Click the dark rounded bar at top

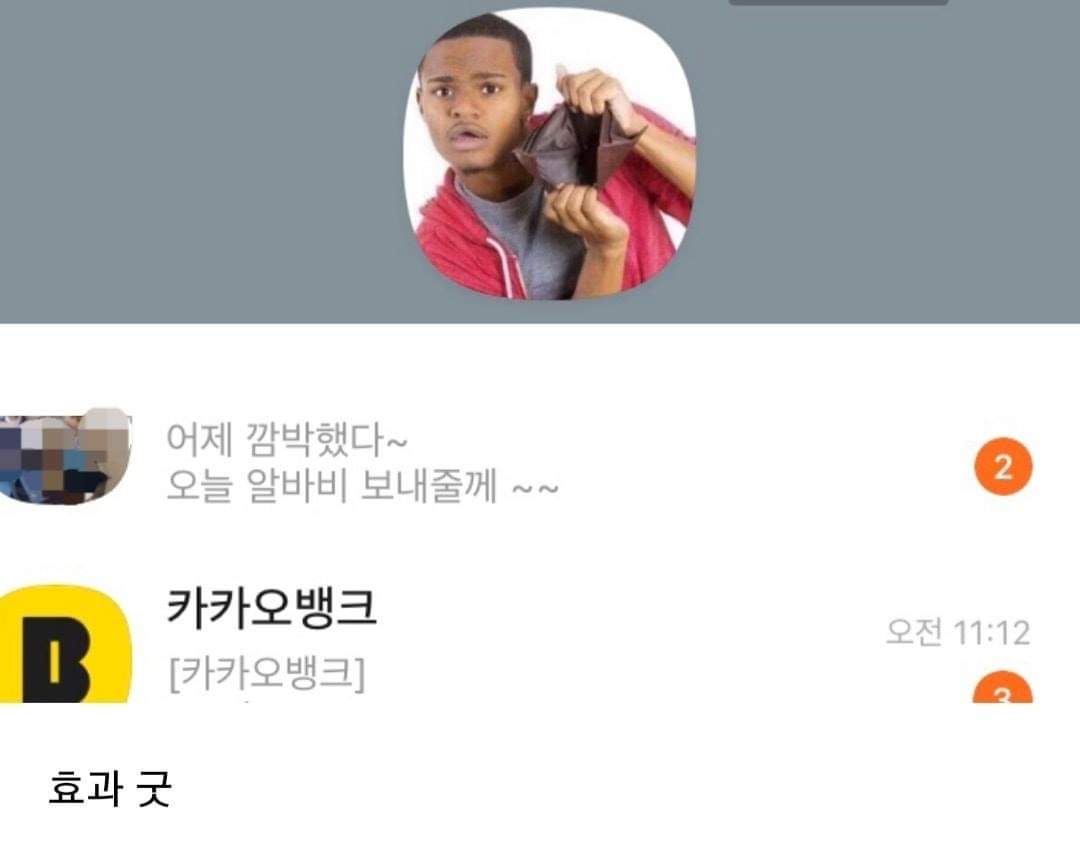(838, 3)
